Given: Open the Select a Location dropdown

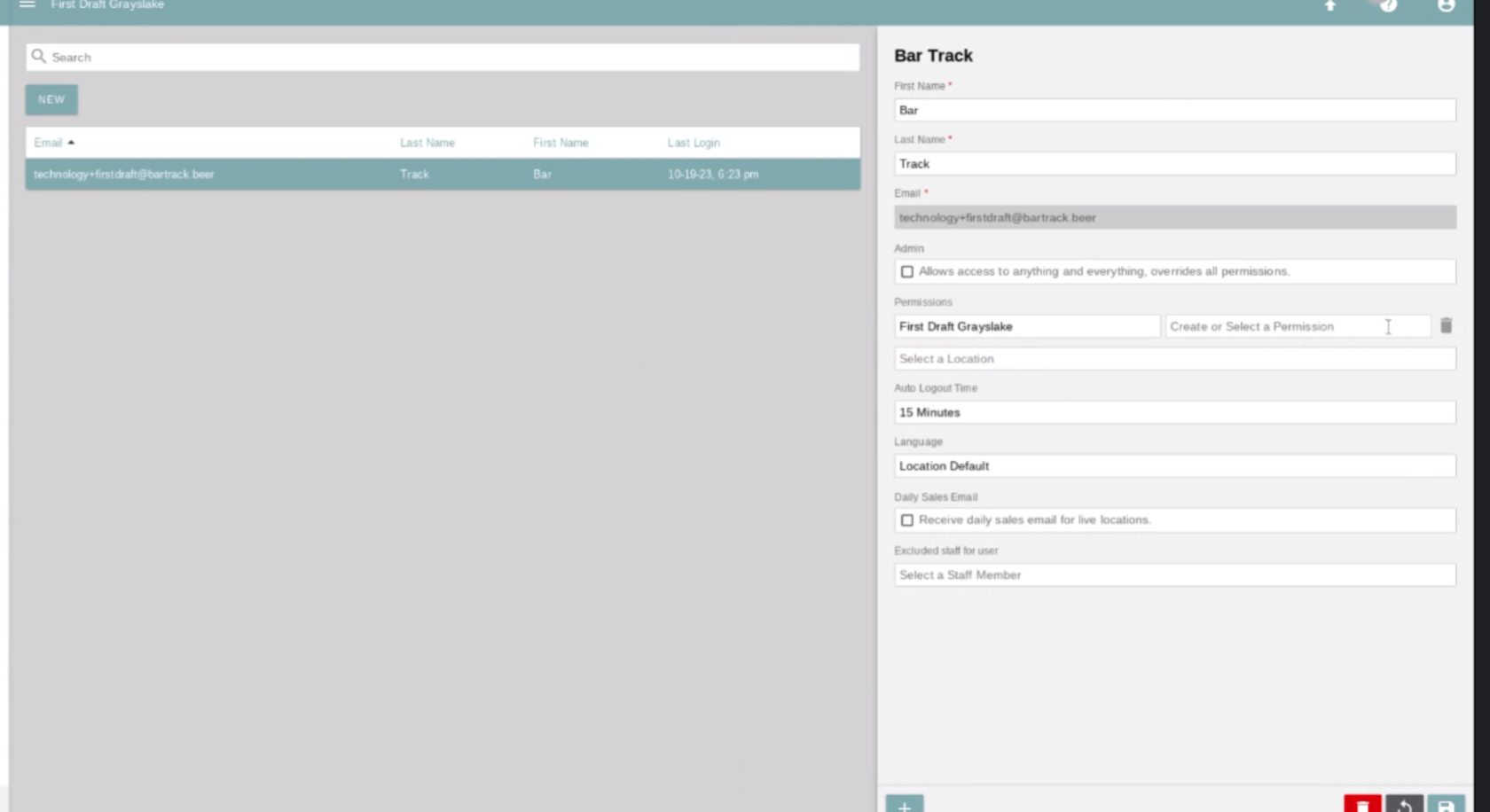Looking at the screenshot, I should click(x=1175, y=359).
